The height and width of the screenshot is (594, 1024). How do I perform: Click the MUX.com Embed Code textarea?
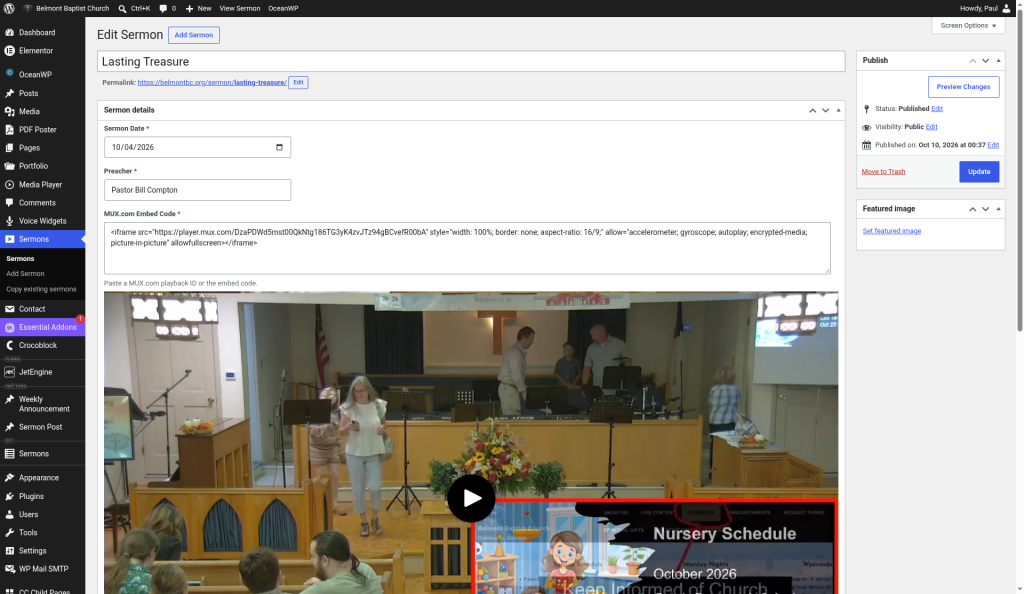(467, 248)
